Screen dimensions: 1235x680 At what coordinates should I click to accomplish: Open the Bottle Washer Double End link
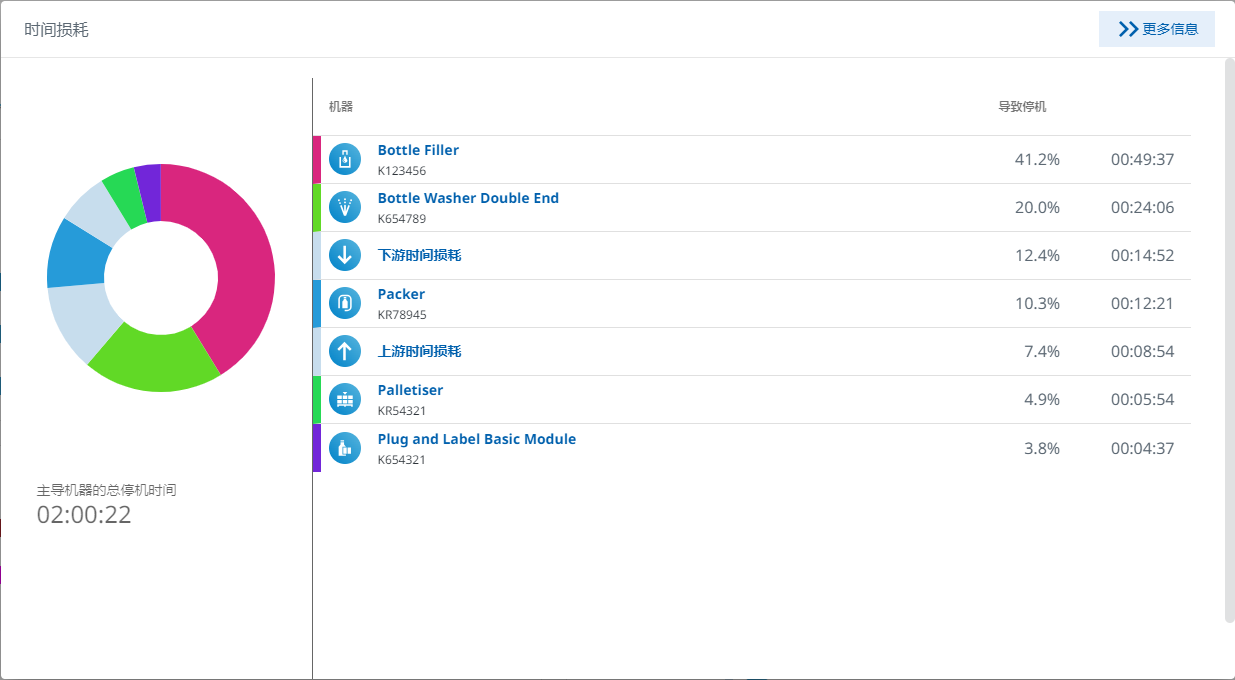click(x=468, y=198)
